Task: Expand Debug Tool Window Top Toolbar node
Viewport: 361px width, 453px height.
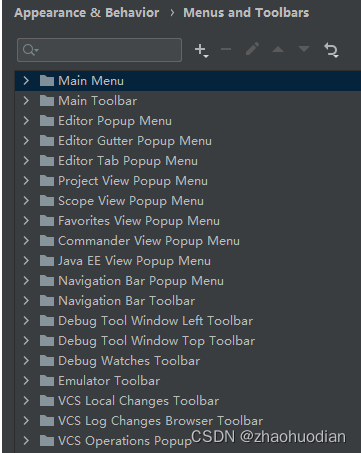Action: [26, 341]
